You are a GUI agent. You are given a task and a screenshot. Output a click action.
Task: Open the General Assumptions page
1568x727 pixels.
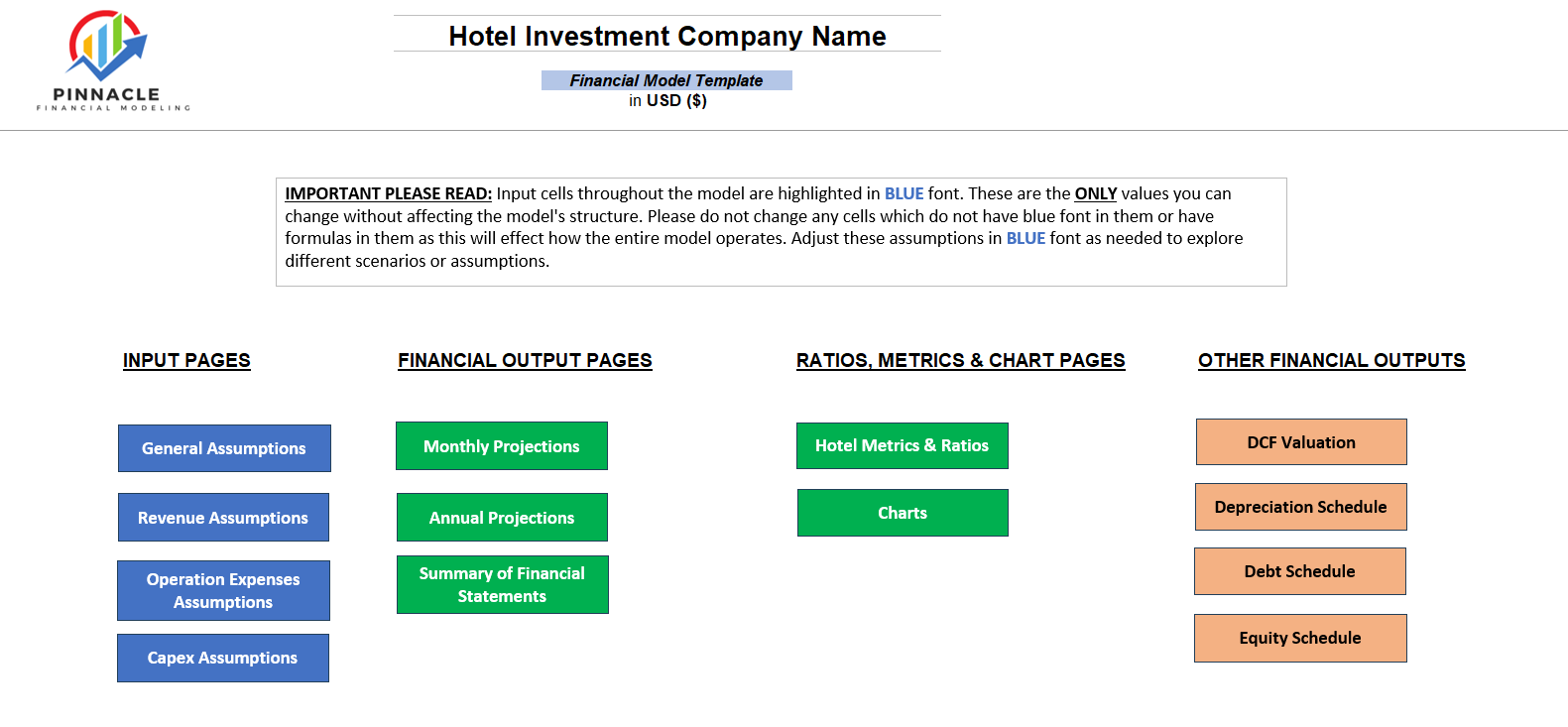pyautogui.click(x=224, y=448)
